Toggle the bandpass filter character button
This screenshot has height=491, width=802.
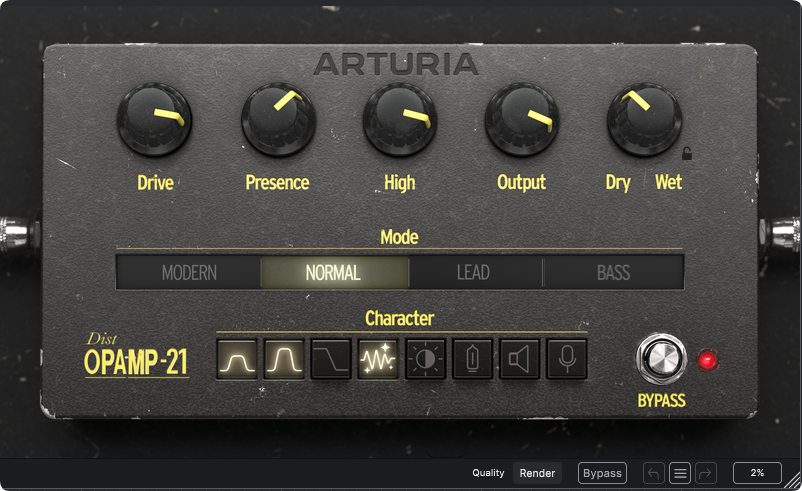(x=237, y=359)
